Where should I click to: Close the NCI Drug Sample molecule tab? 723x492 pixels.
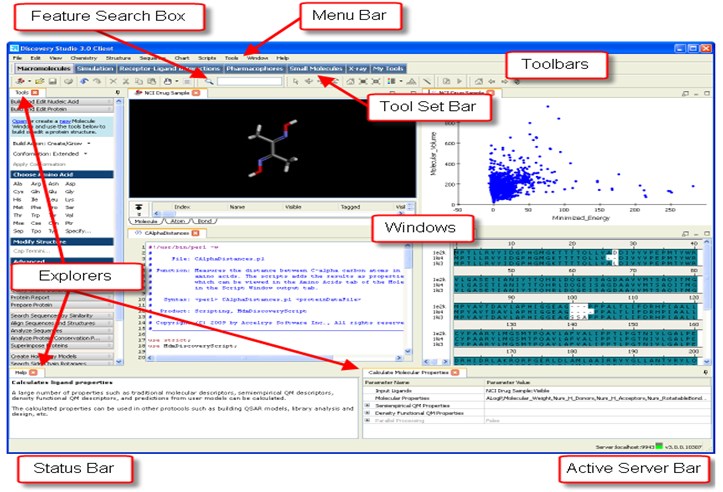coord(196,93)
